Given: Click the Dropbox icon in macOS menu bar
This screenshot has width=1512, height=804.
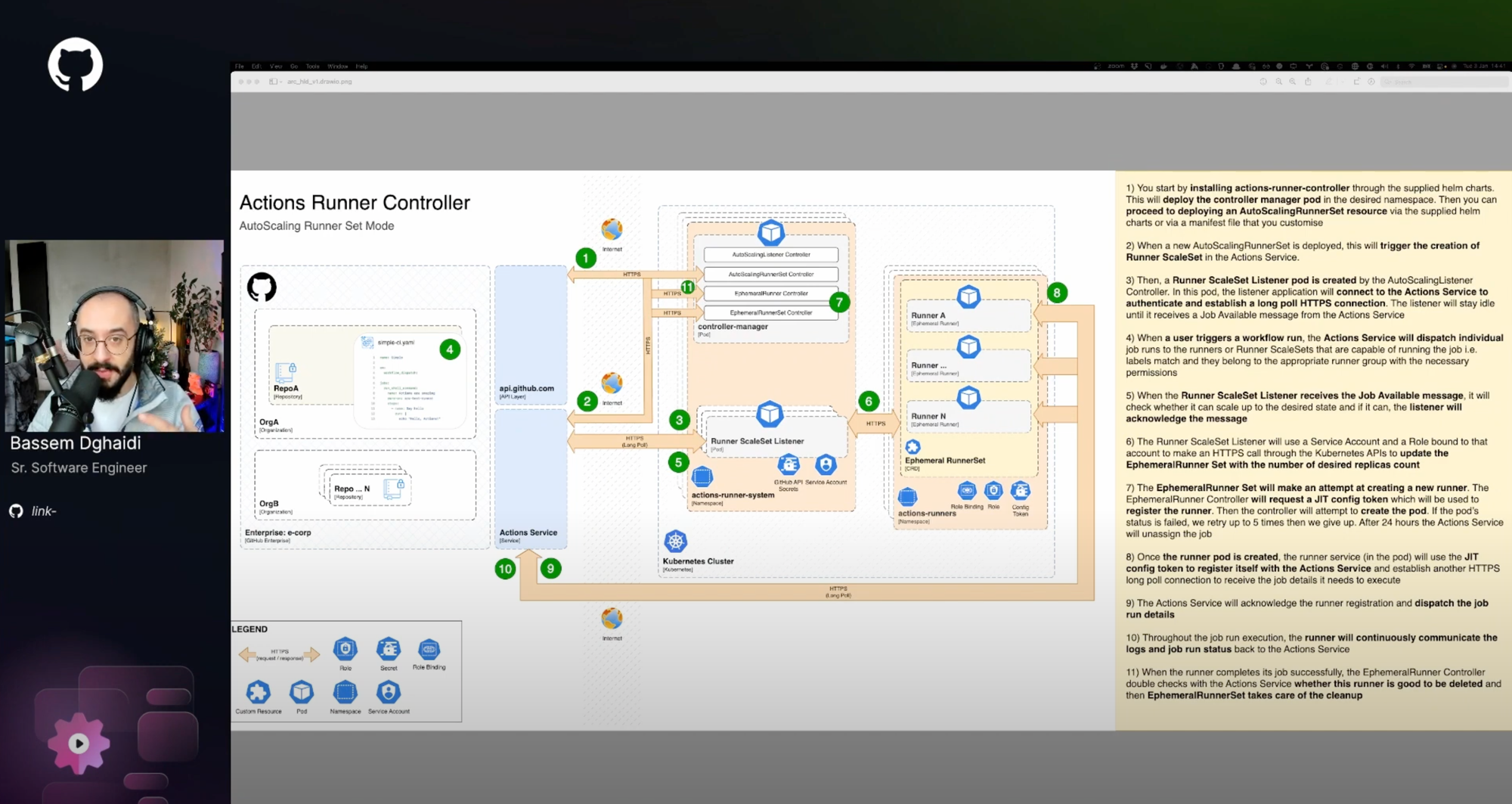Looking at the screenshot, I should coord(1134,67).
